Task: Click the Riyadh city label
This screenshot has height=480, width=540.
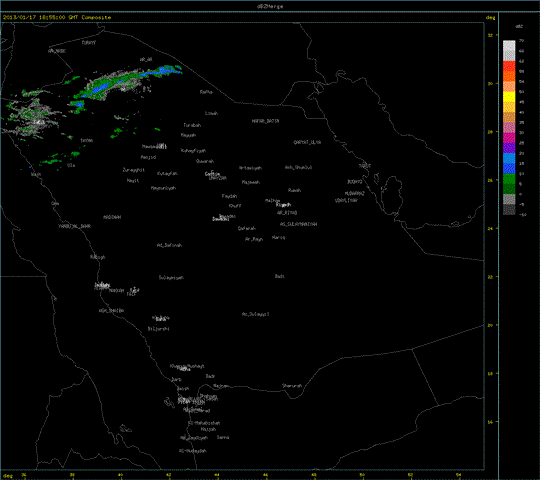Action: coord(283,205)
